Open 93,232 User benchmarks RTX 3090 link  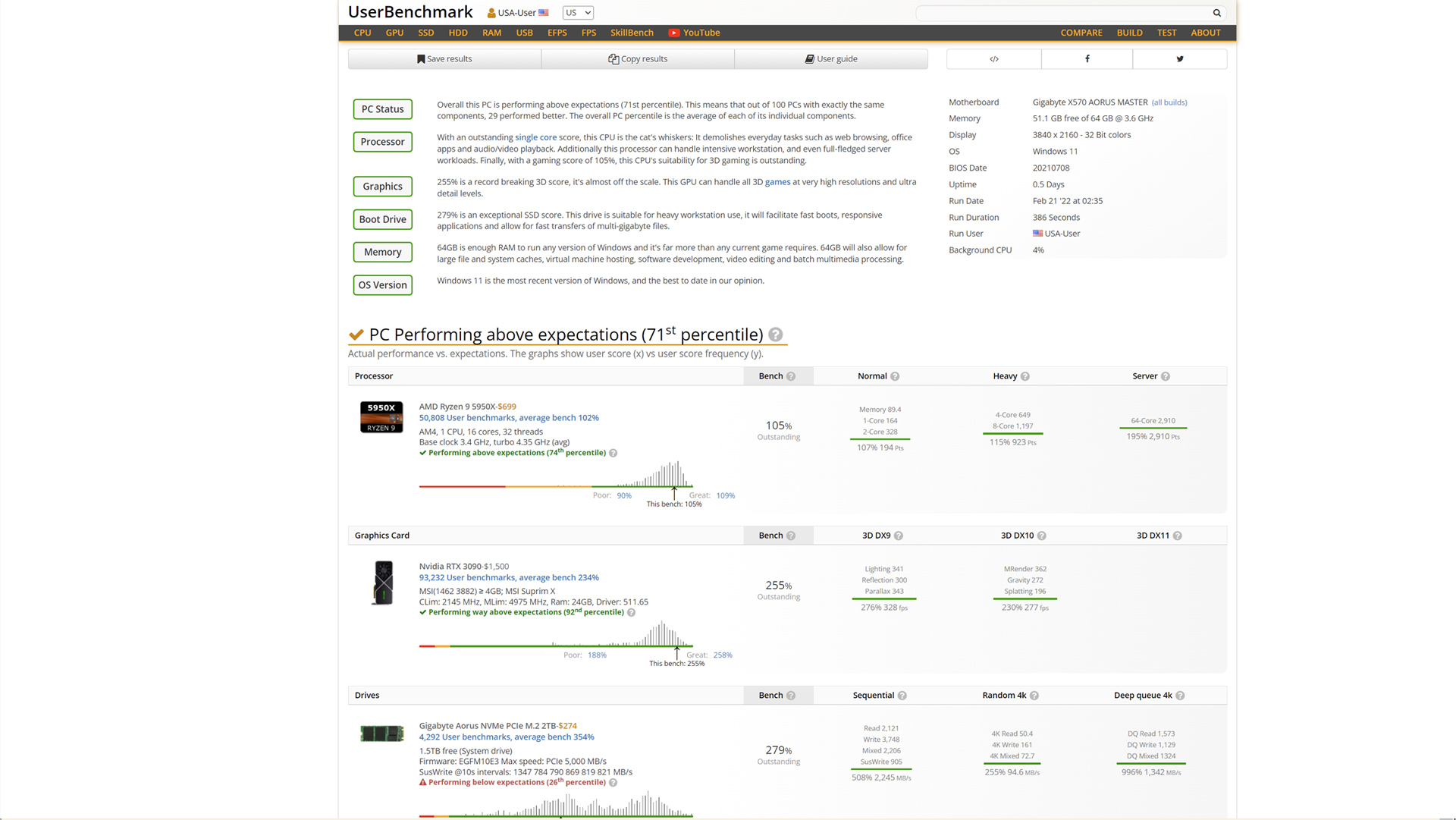[x=508, y=577]
